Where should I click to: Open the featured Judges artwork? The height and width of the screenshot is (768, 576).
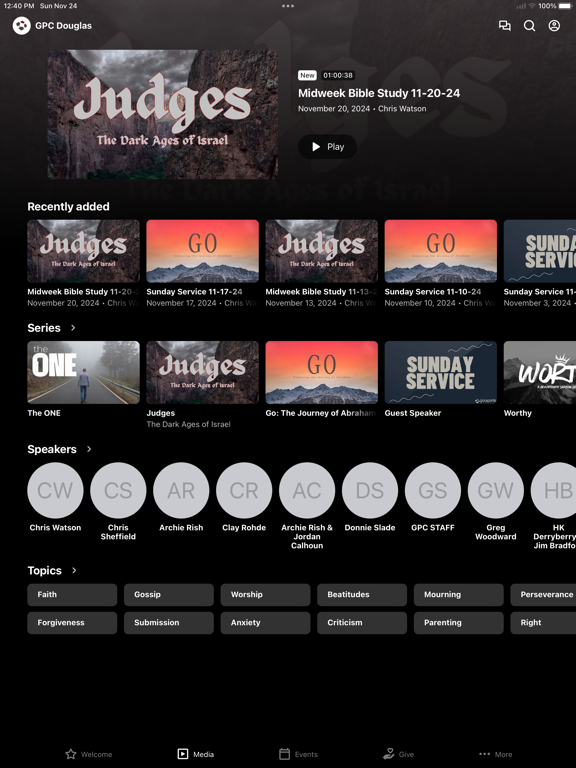click(163, 114)
